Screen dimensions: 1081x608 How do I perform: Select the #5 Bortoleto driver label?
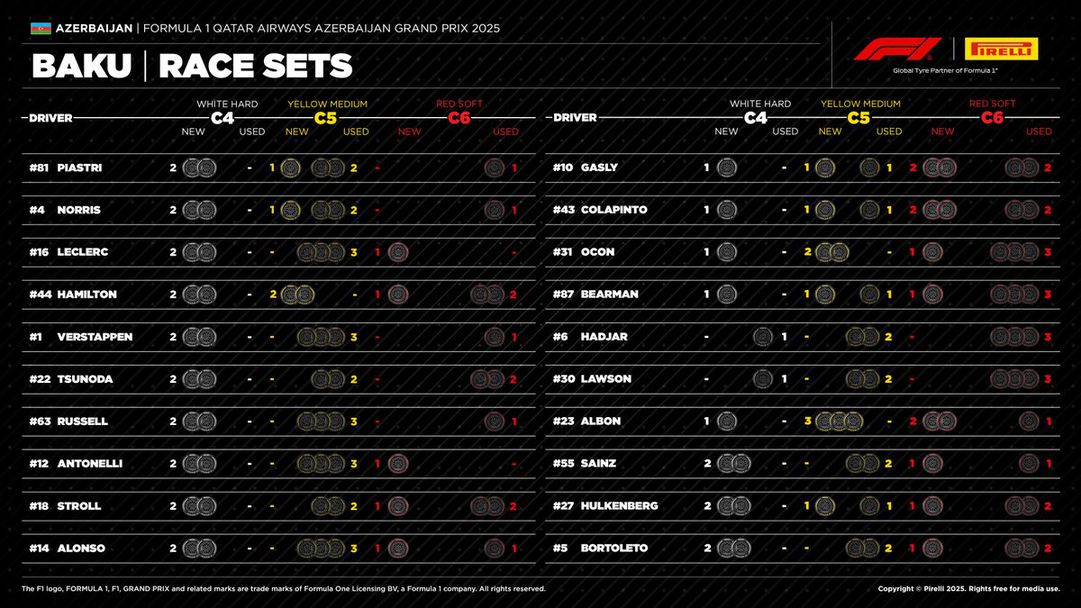point(600,548)
